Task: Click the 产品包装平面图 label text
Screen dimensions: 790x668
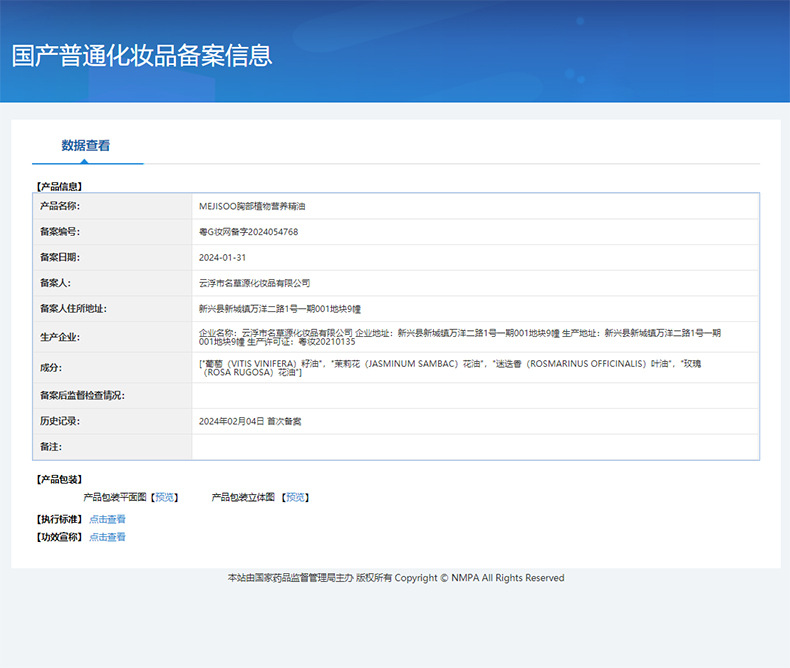Action: (x=114, y=497)
